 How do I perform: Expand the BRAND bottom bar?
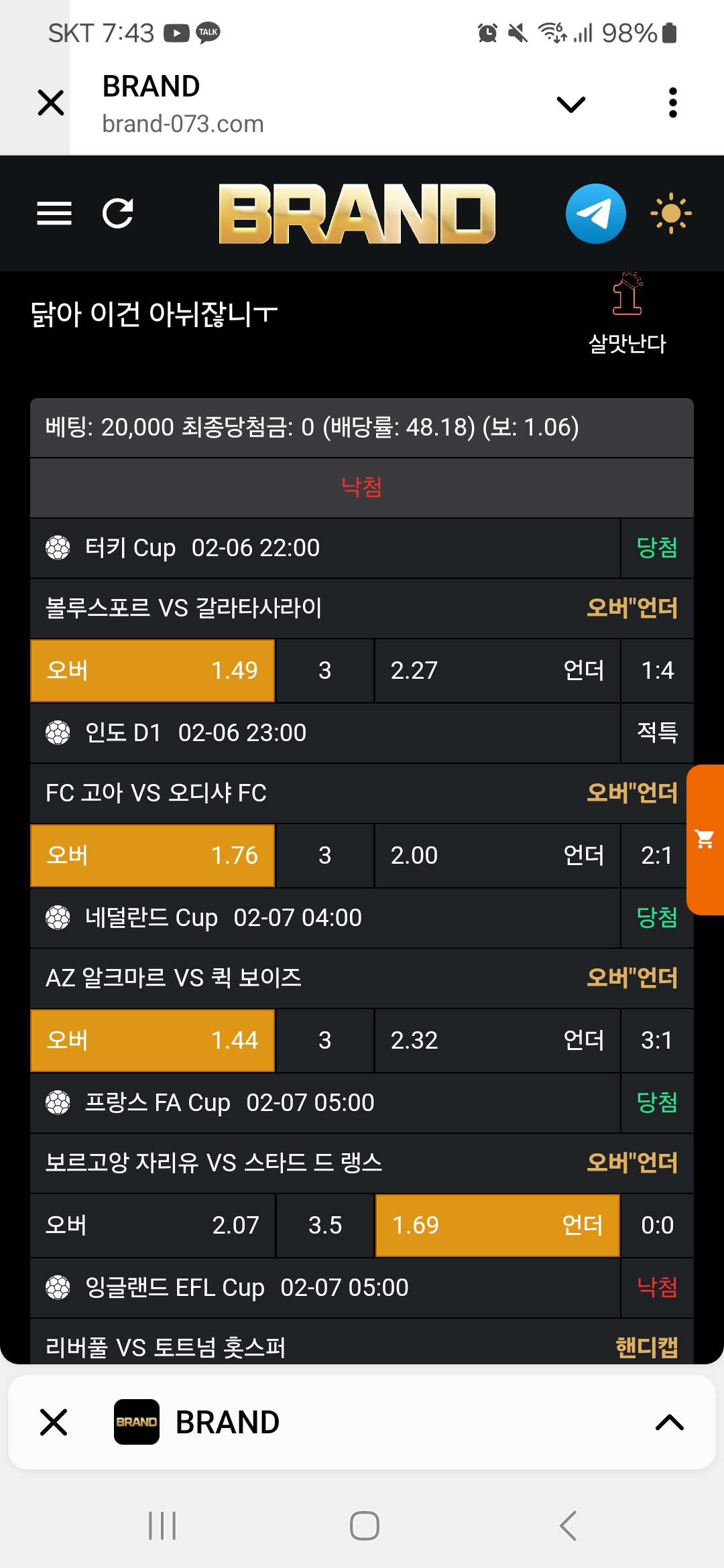click(669, 1422)
